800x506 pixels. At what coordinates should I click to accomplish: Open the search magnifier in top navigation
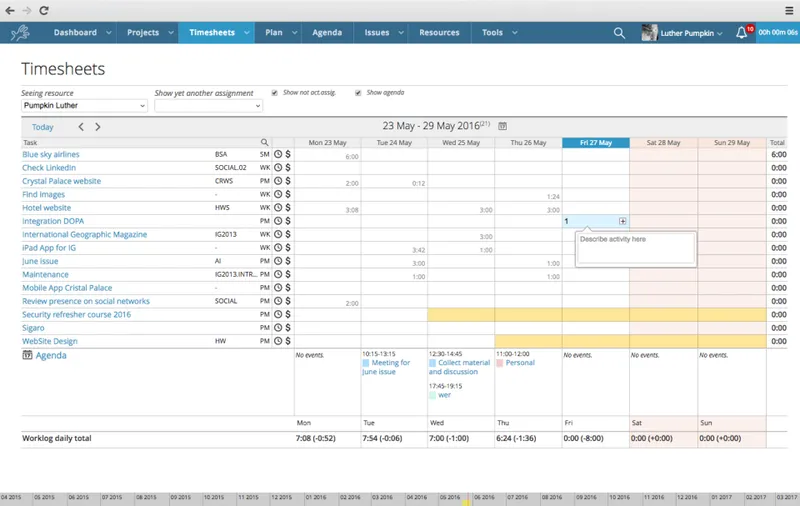619,33
